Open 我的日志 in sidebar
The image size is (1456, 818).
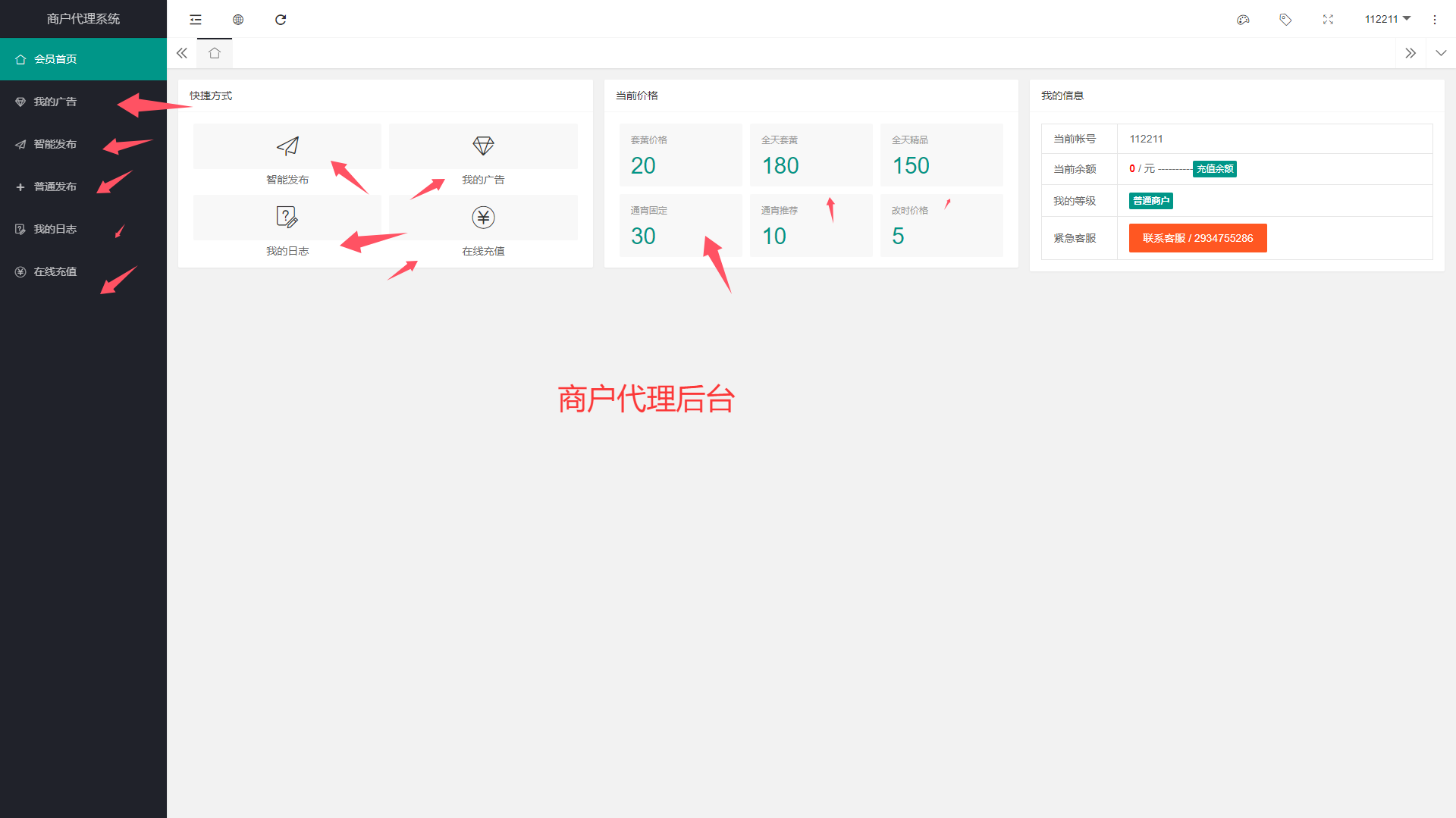[83, 229]
